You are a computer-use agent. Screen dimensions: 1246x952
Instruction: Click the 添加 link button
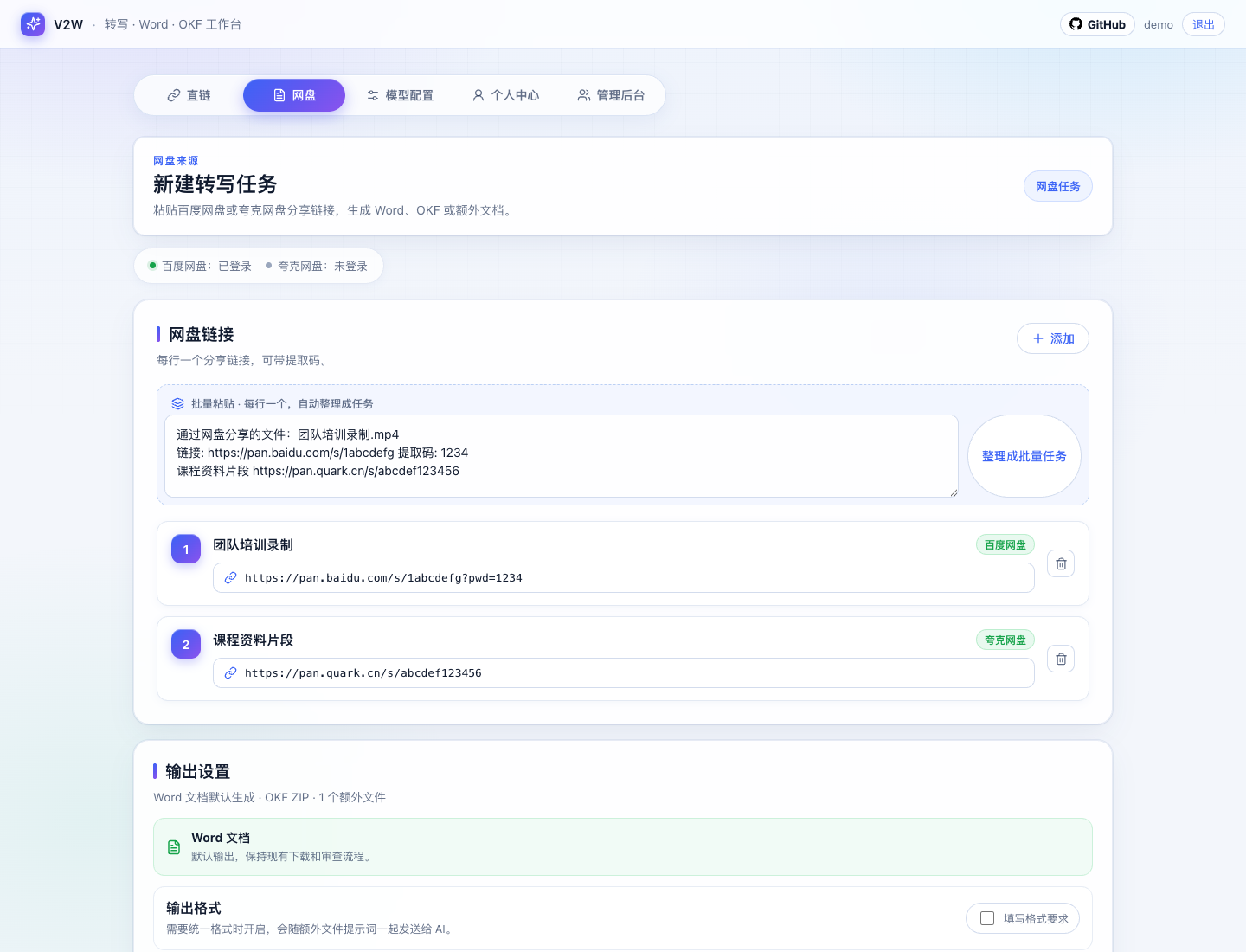click(1053, 338)
